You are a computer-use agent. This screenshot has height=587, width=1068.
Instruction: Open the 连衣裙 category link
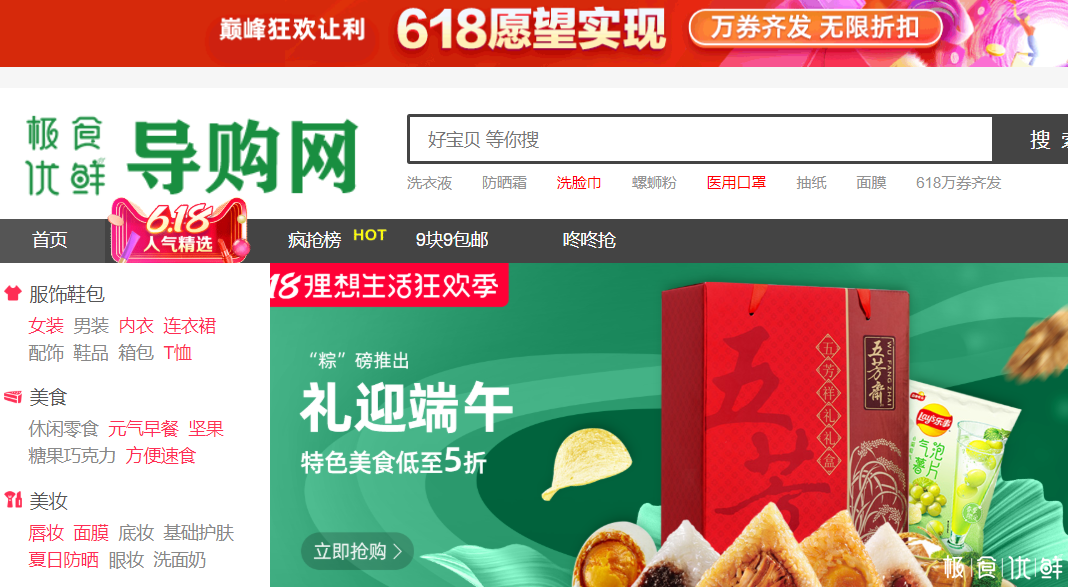(190, 326)
